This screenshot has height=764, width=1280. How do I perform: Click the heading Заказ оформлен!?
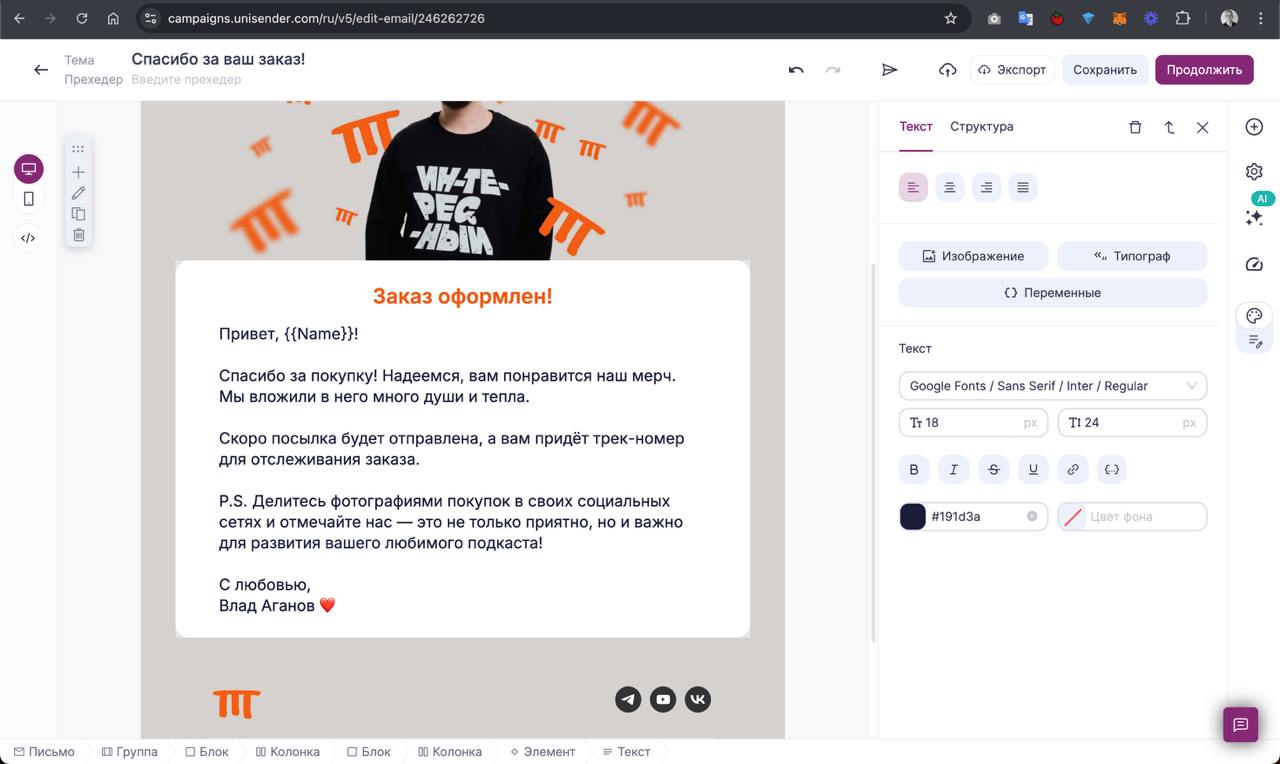tap(462, 296)
